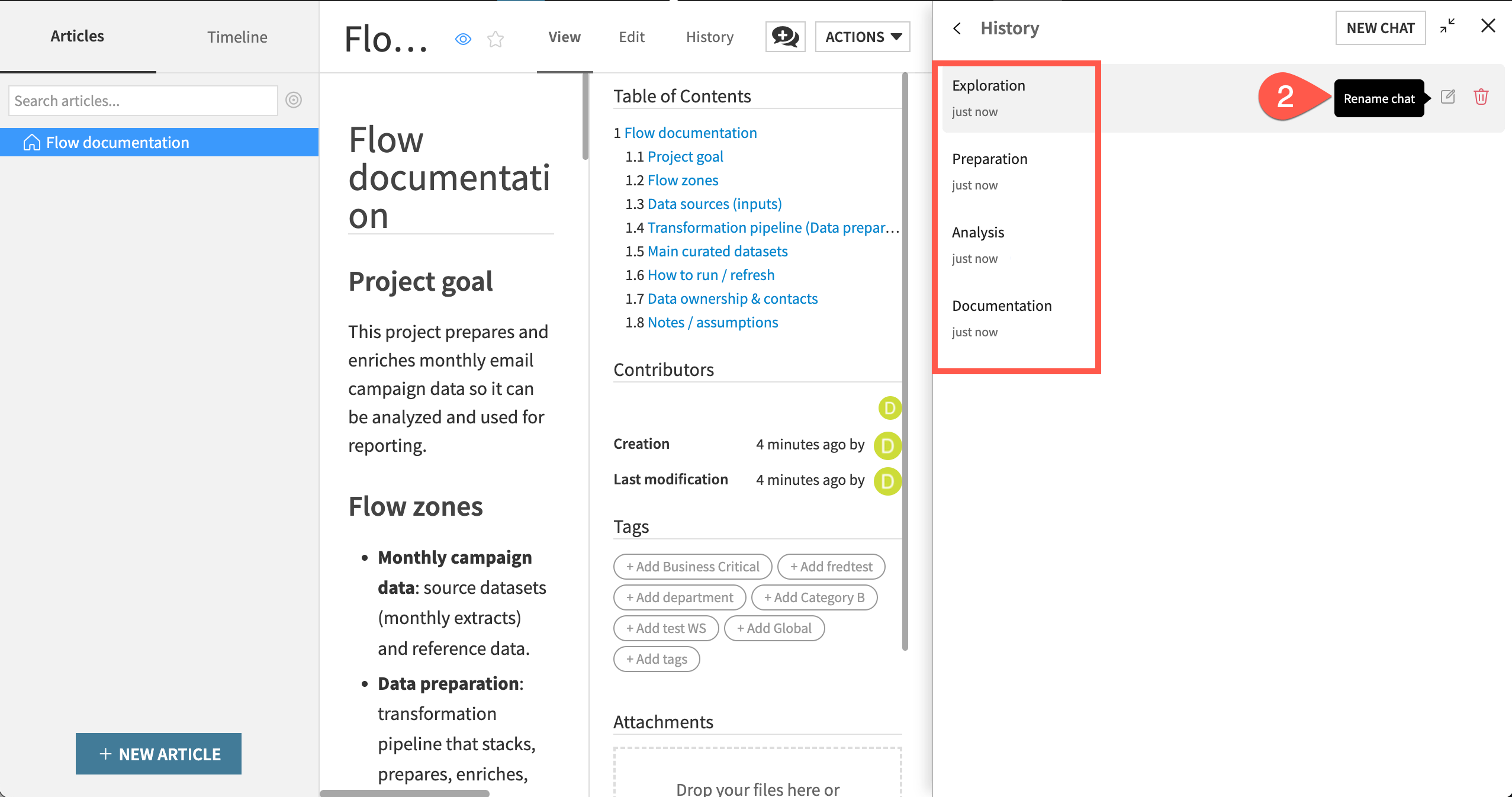1512x797 pixels.
Task: Select the article History tab
Action: point(709,37)
